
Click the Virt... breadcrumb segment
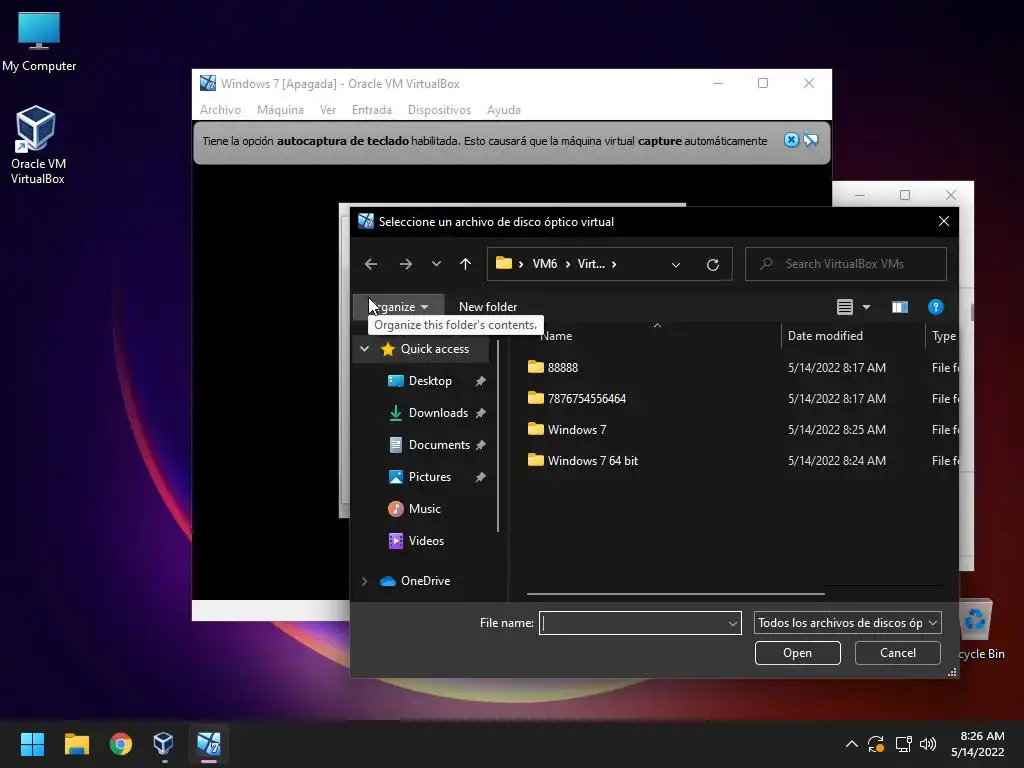(x=591, y=264)
